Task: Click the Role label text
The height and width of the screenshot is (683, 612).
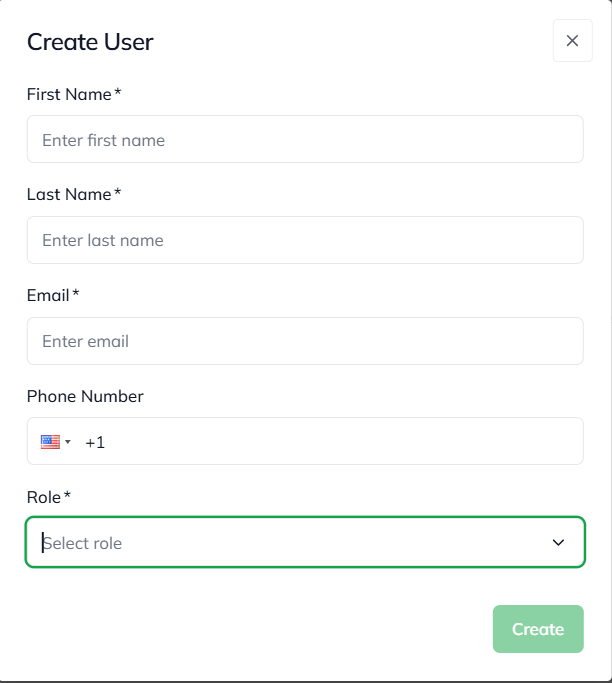Action: (x=44, y=497)
